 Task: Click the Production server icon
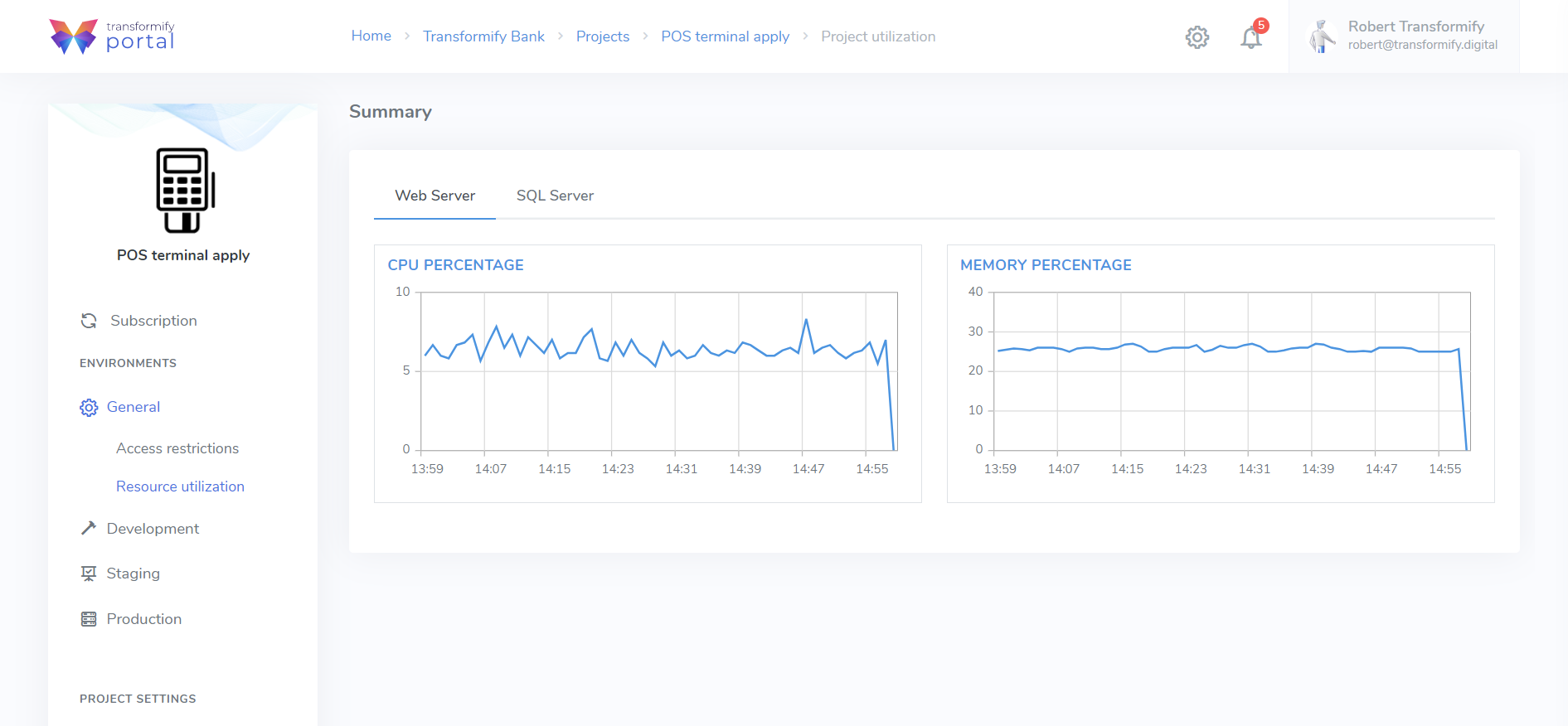[x=89, y=619]
